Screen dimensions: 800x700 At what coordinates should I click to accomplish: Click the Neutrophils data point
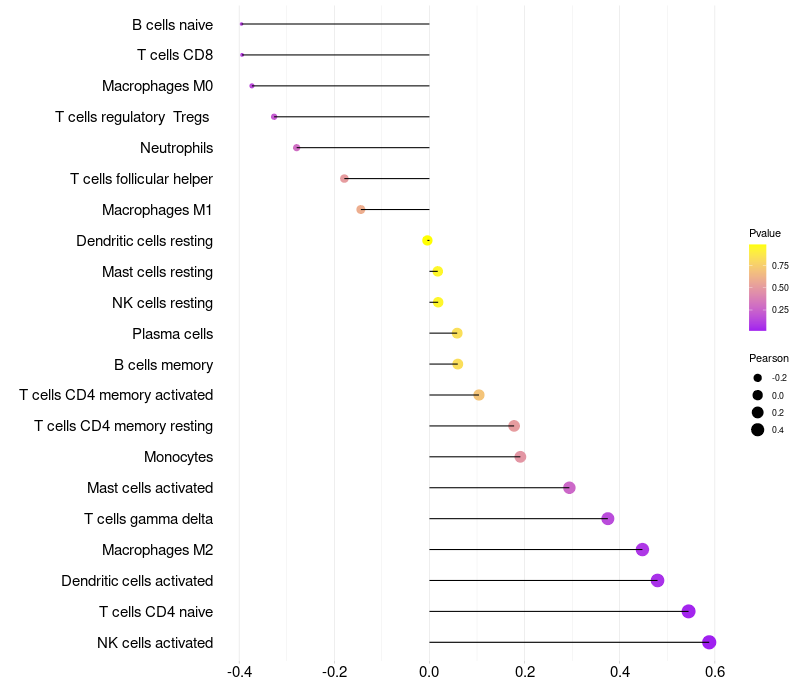296,147
